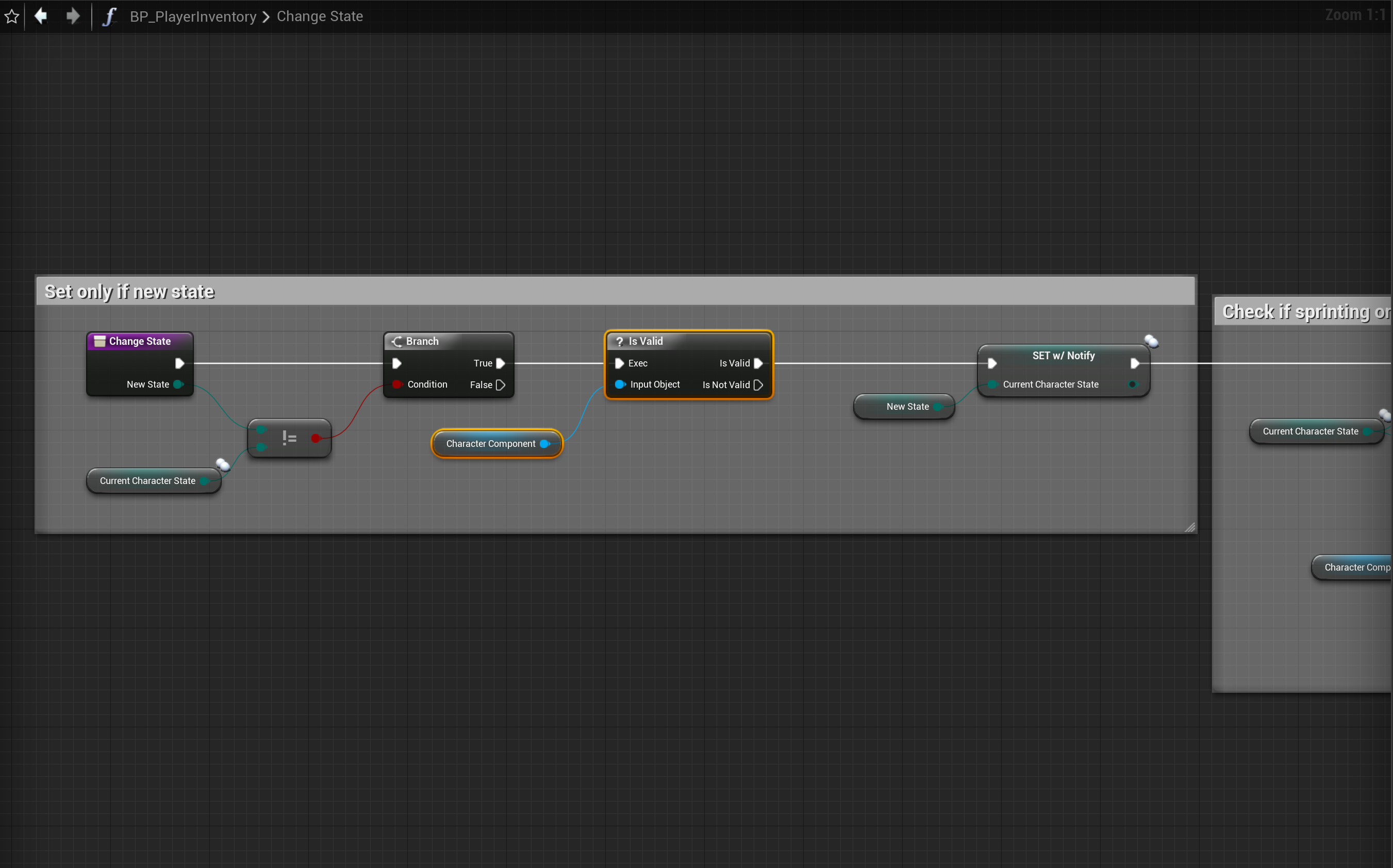Screen dimensions: 1393x868
Task: Click the function f icon in breadcrumb
Action: point(109,16)
